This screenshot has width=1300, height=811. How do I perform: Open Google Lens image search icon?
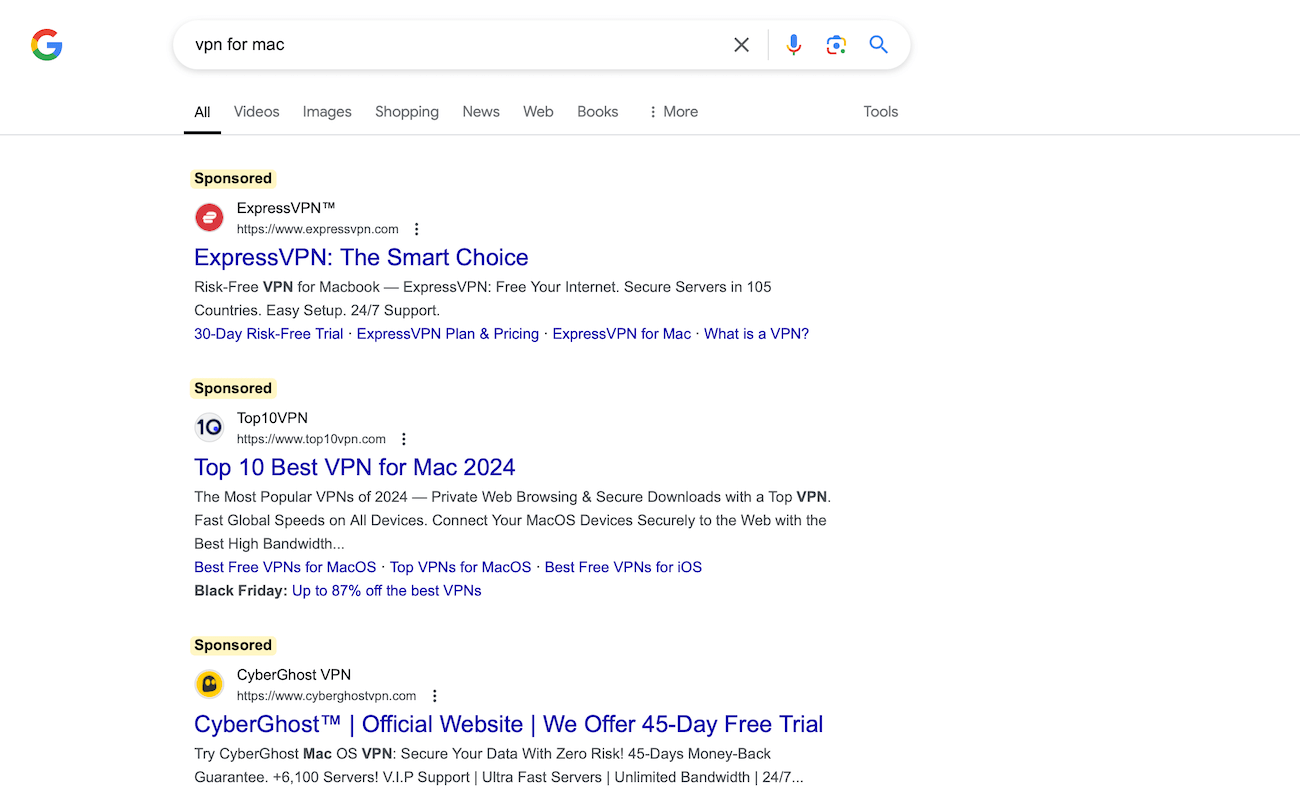coord(836,45)
